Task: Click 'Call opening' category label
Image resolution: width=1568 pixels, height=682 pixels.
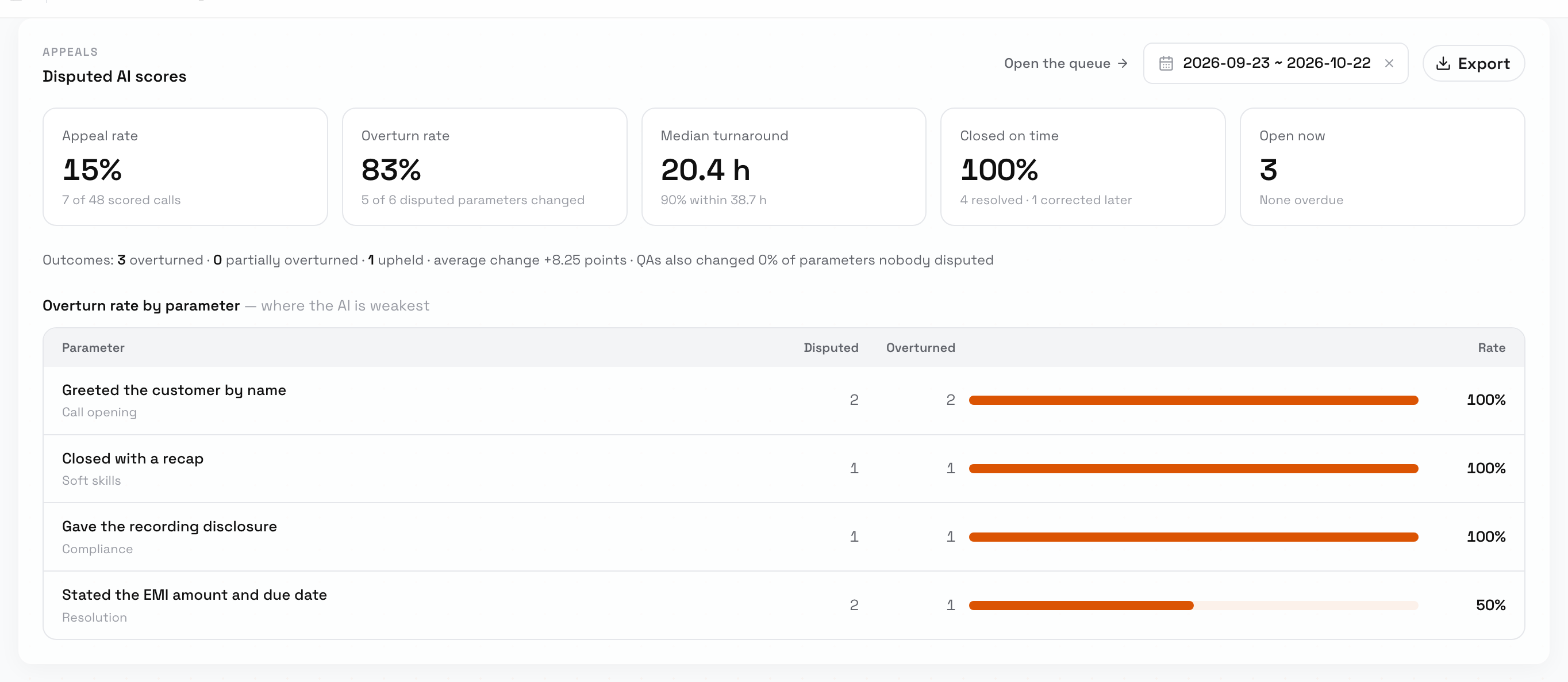Action: (x=99, y=412)
